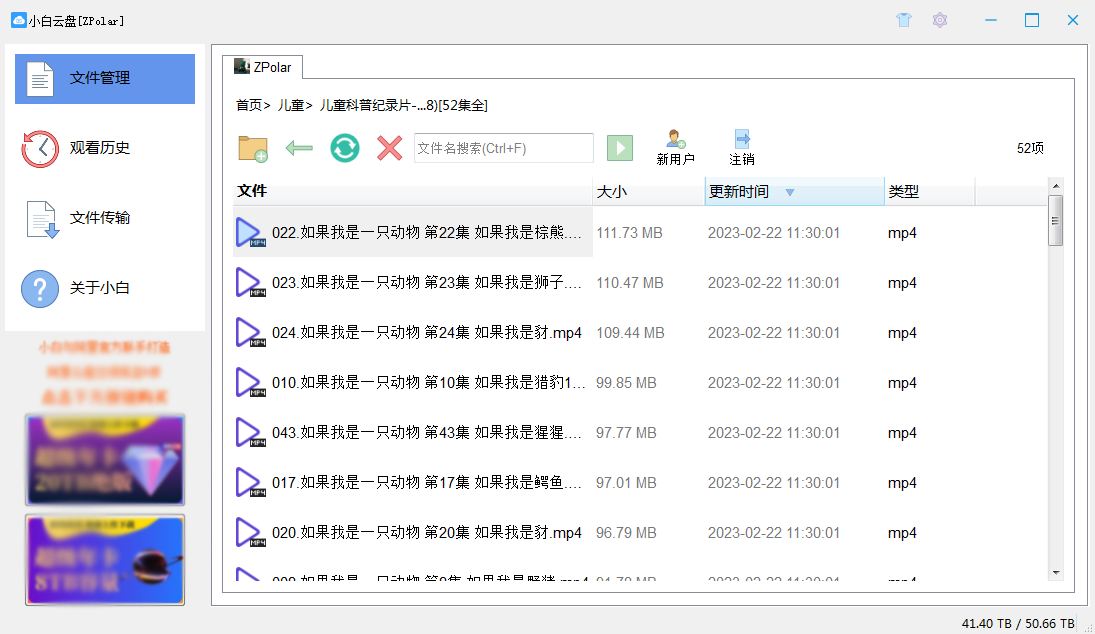Log out using 注销 icon
Viewport: 1095px width, 634px height.
(741, 147)
